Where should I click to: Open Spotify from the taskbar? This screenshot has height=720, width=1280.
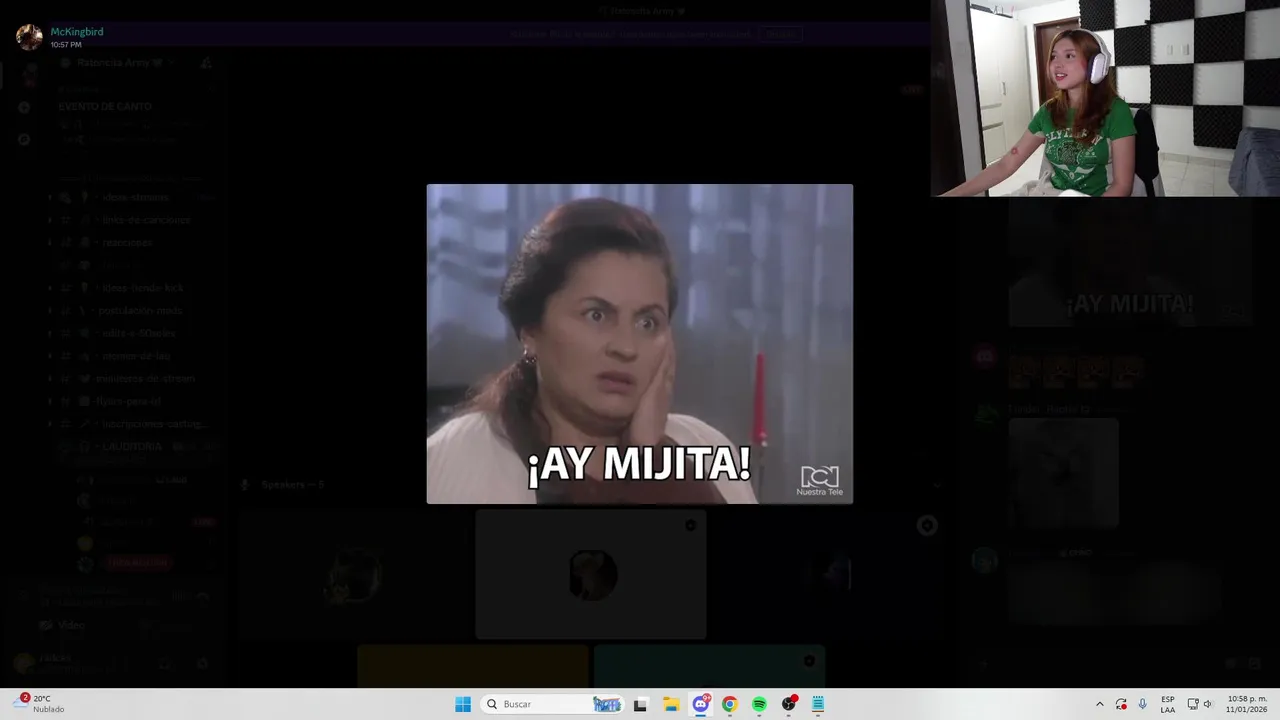tap(759, 704)
